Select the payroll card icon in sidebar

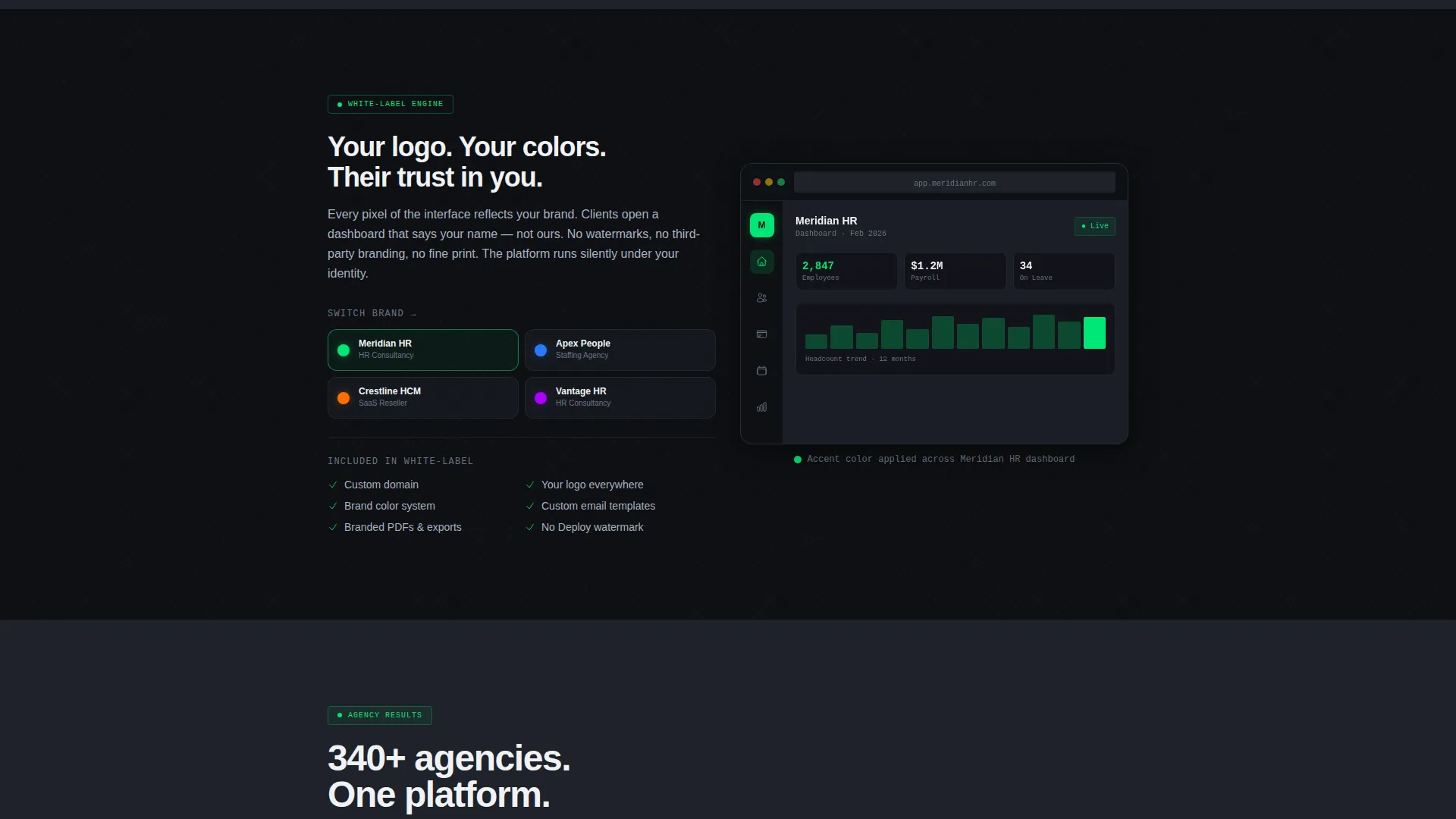click(x=761, y=334)
